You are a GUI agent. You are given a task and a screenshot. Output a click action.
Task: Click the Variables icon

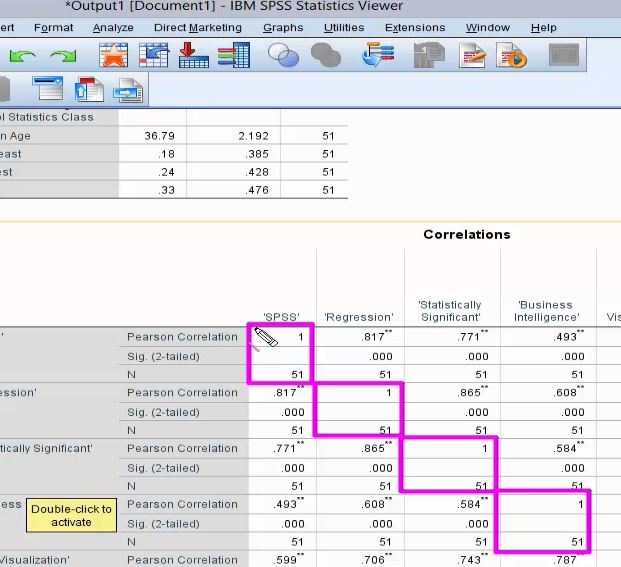tap(234, 55)
